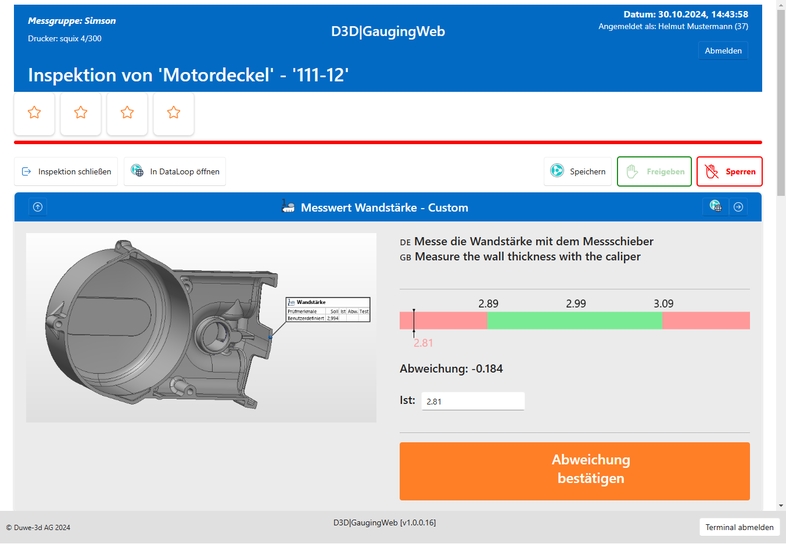Click the second star icon button
Screen dimensions: 786x544
[x=81, y=113]
